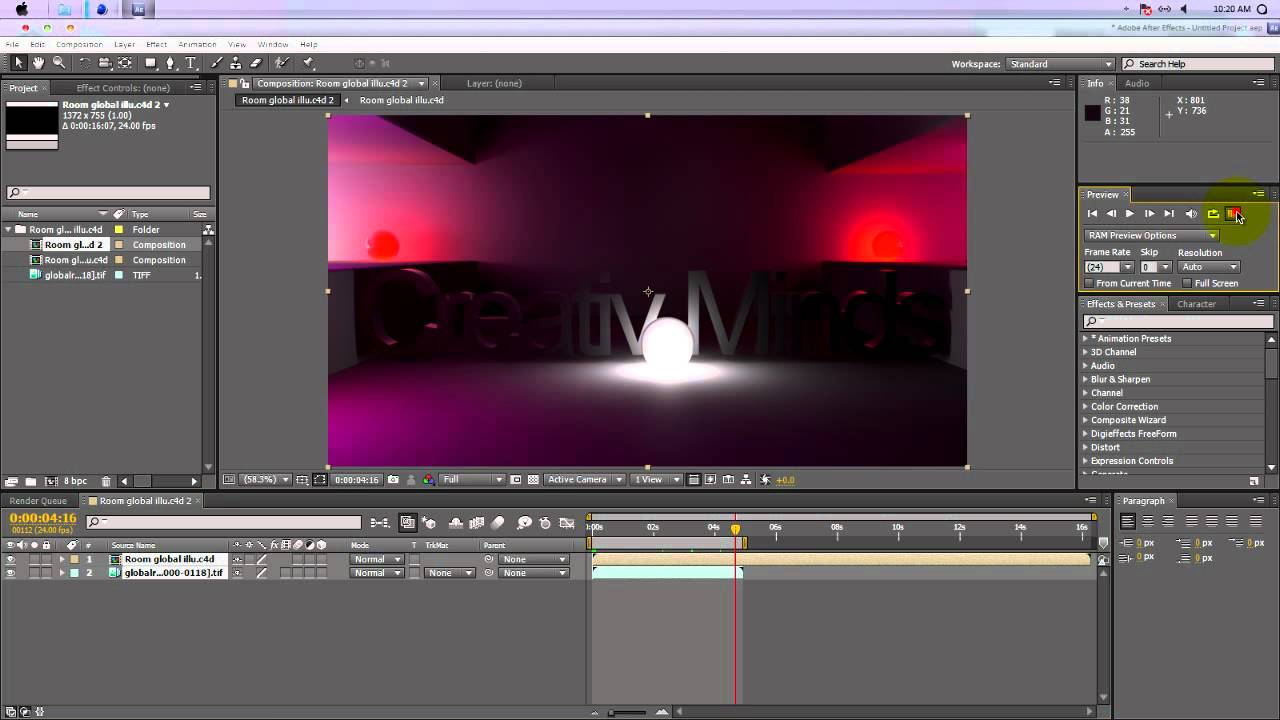Click the 8 bpc color depth button
The height and width of the screenshot is (720, 1280).
click(x=75, y=481)
